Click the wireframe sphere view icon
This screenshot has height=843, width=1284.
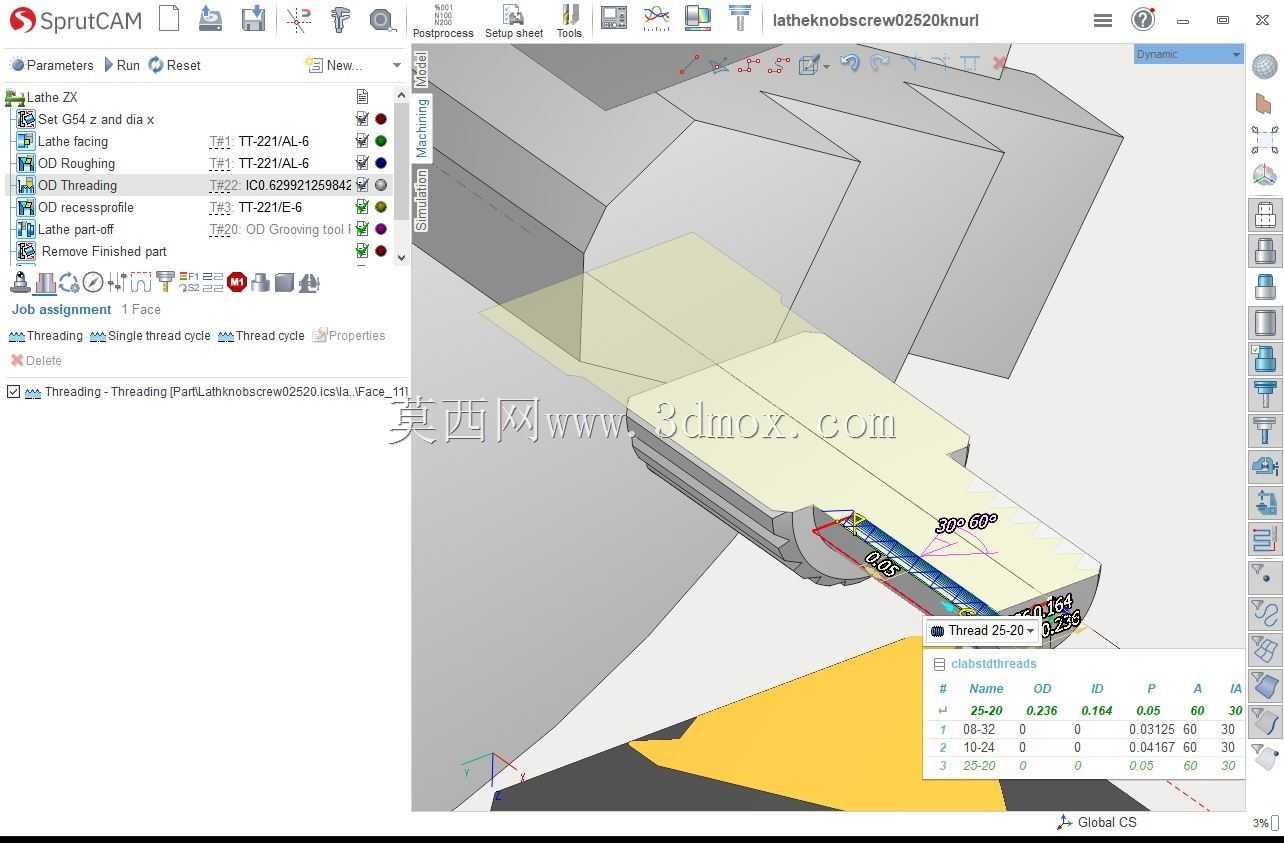[x=1265, y=67]
